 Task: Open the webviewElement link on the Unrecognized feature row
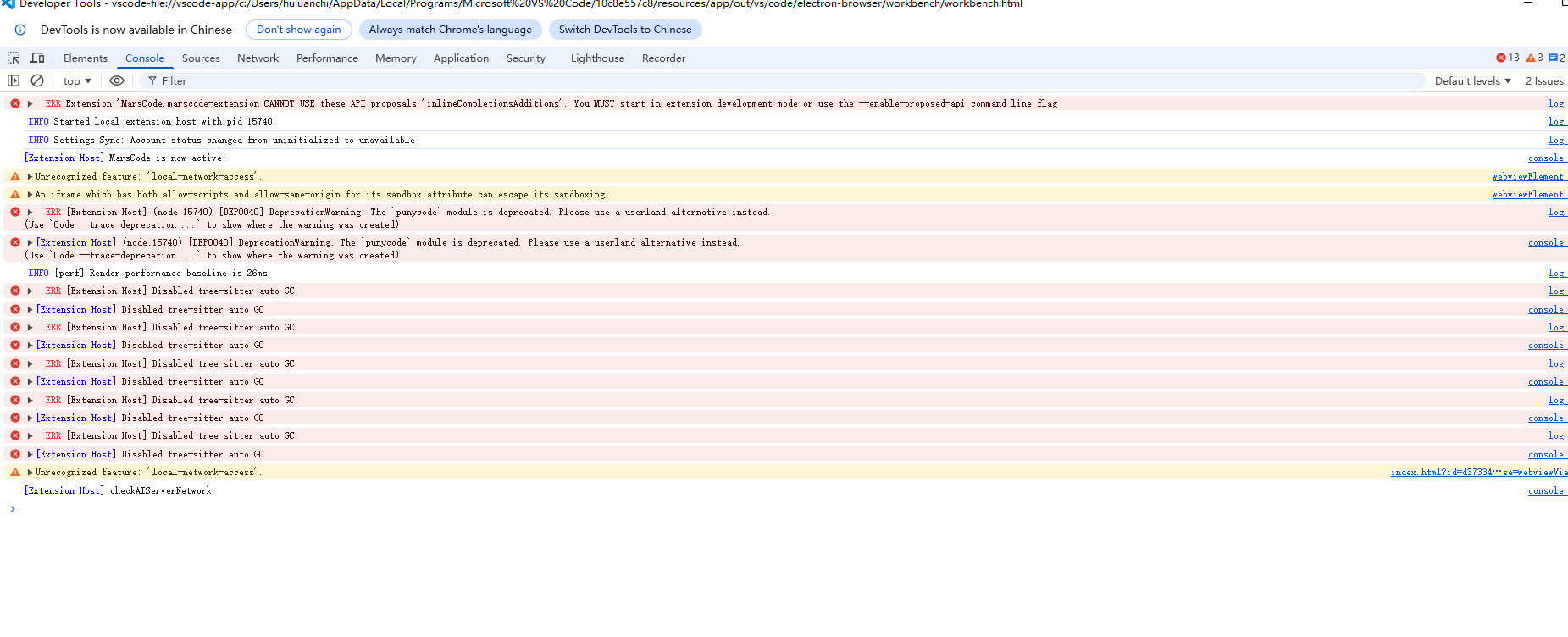click(1529, 176)
